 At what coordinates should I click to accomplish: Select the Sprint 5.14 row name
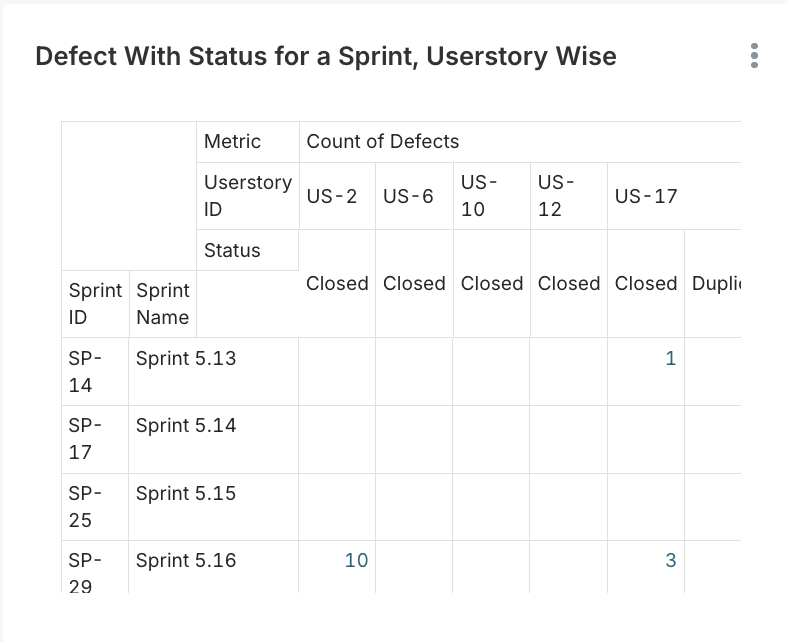tap(186, 425)
